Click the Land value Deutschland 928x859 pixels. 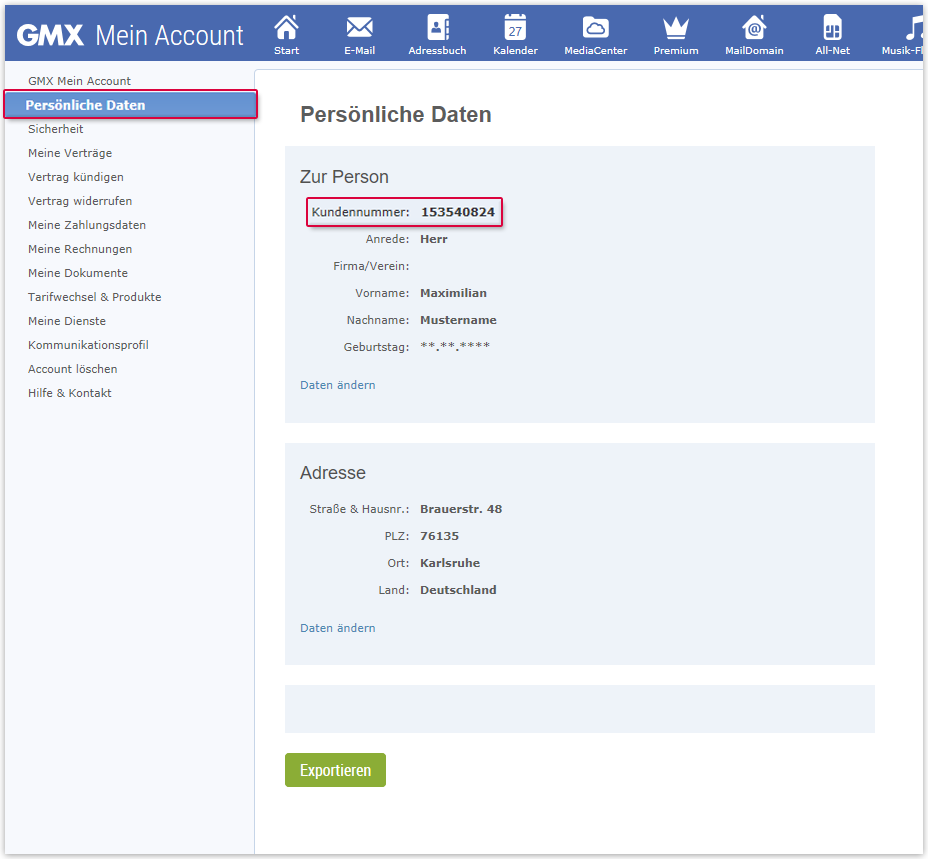coord(458,590)
